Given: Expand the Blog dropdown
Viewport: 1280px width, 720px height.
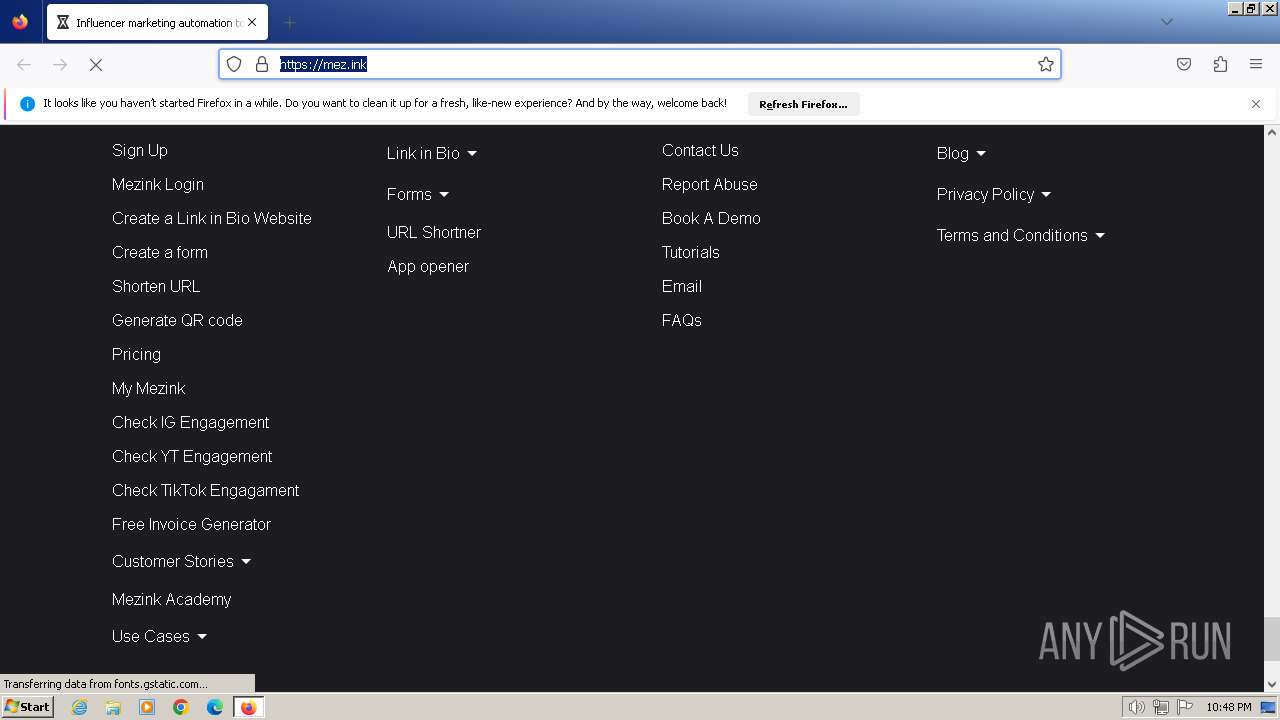Looking at the screenshot, I should (961, 153).
